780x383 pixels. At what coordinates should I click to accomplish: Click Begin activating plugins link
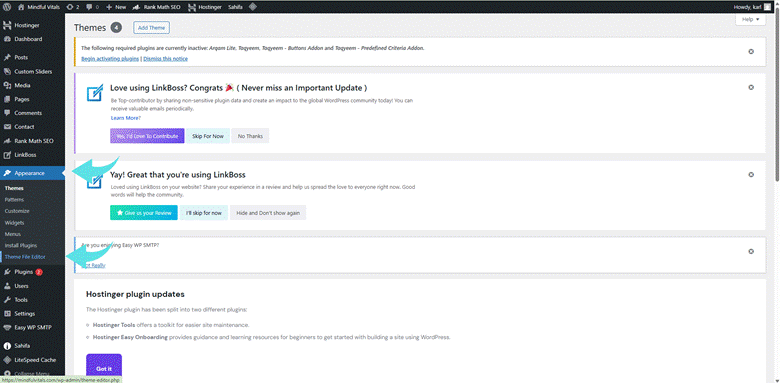click(x=110, y=59)
